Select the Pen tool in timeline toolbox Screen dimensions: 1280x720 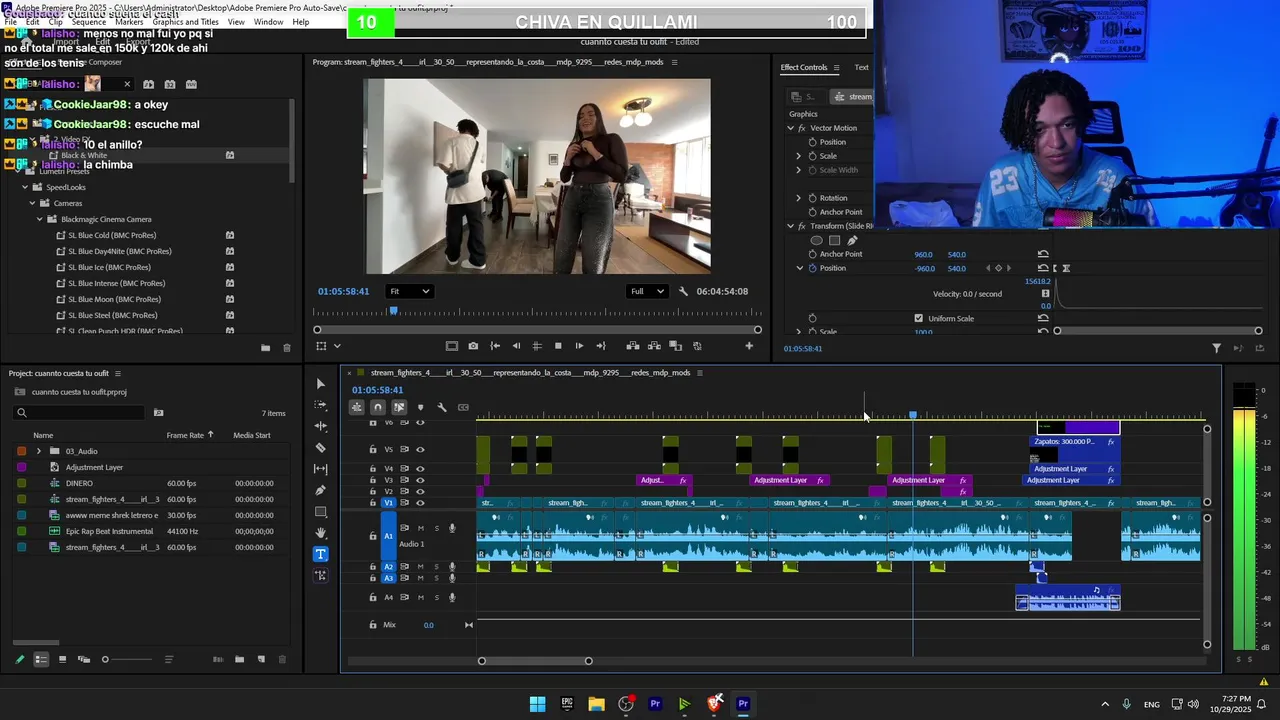click(x=320, y=490)
